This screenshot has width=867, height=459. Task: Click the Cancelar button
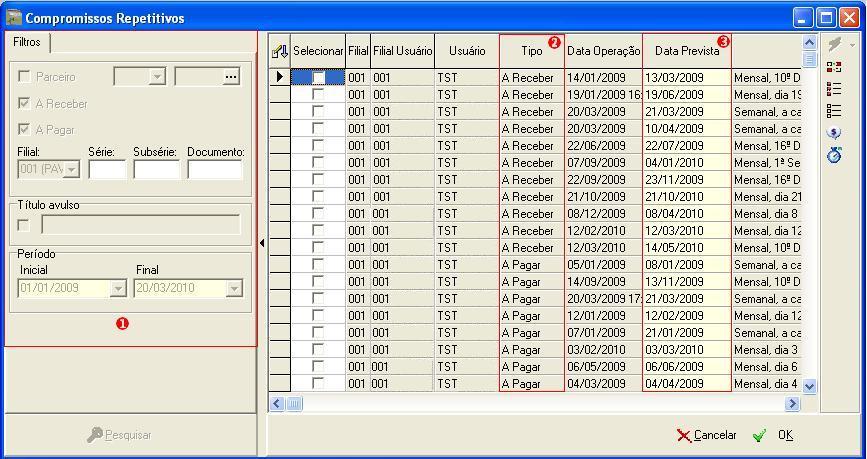707,436
